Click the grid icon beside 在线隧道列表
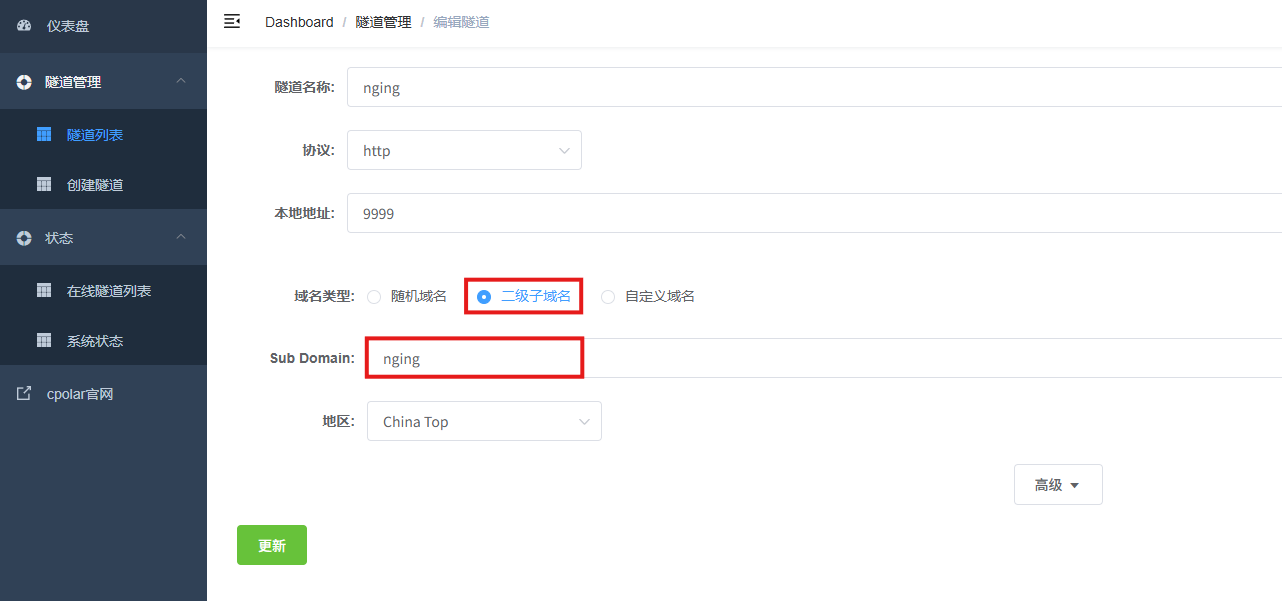This screenshot has height=601, width=1282. pyautogui.click(x=44, y=291)
